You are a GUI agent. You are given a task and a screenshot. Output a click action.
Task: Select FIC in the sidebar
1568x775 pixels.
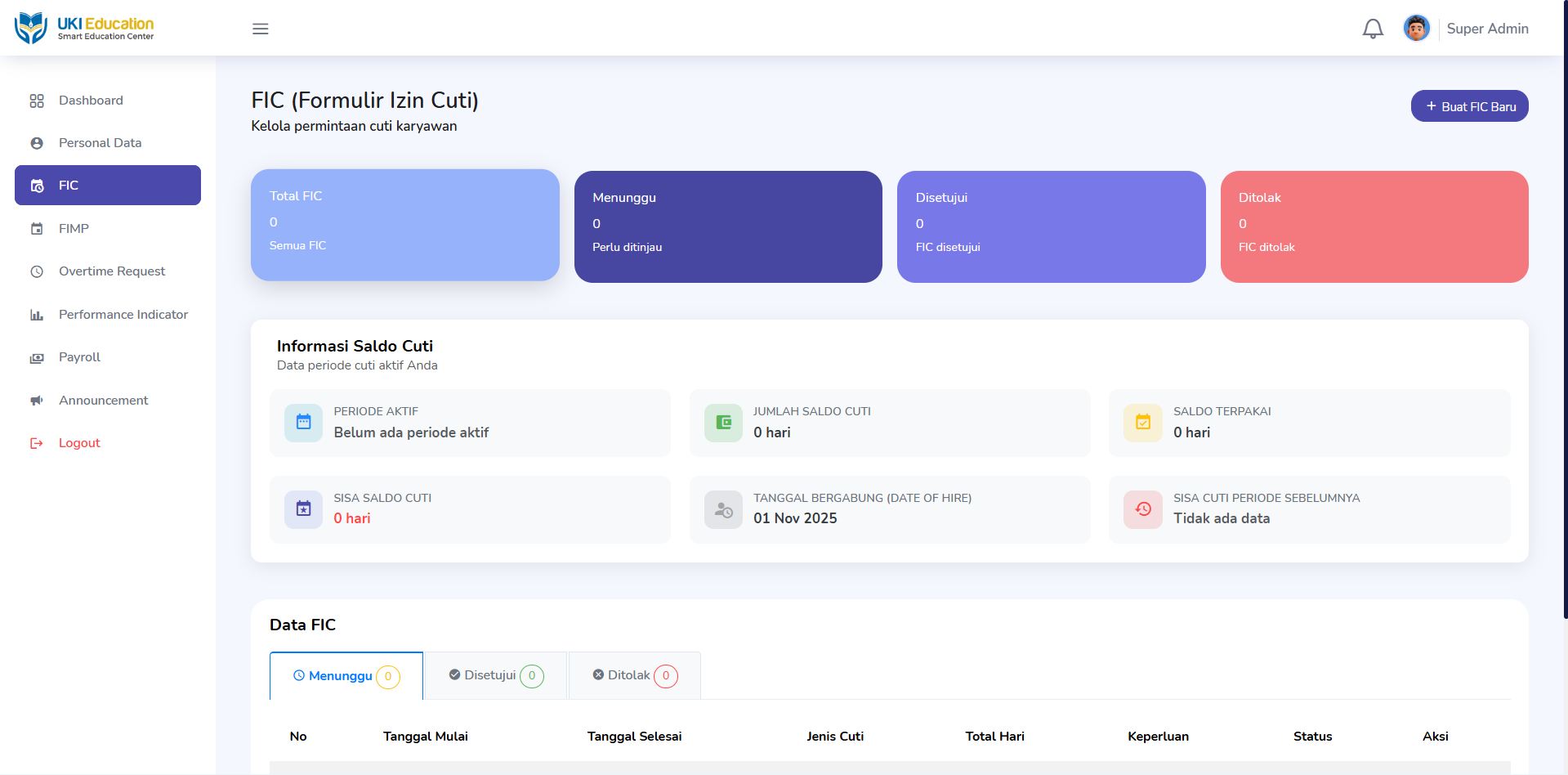click(108, 186)
